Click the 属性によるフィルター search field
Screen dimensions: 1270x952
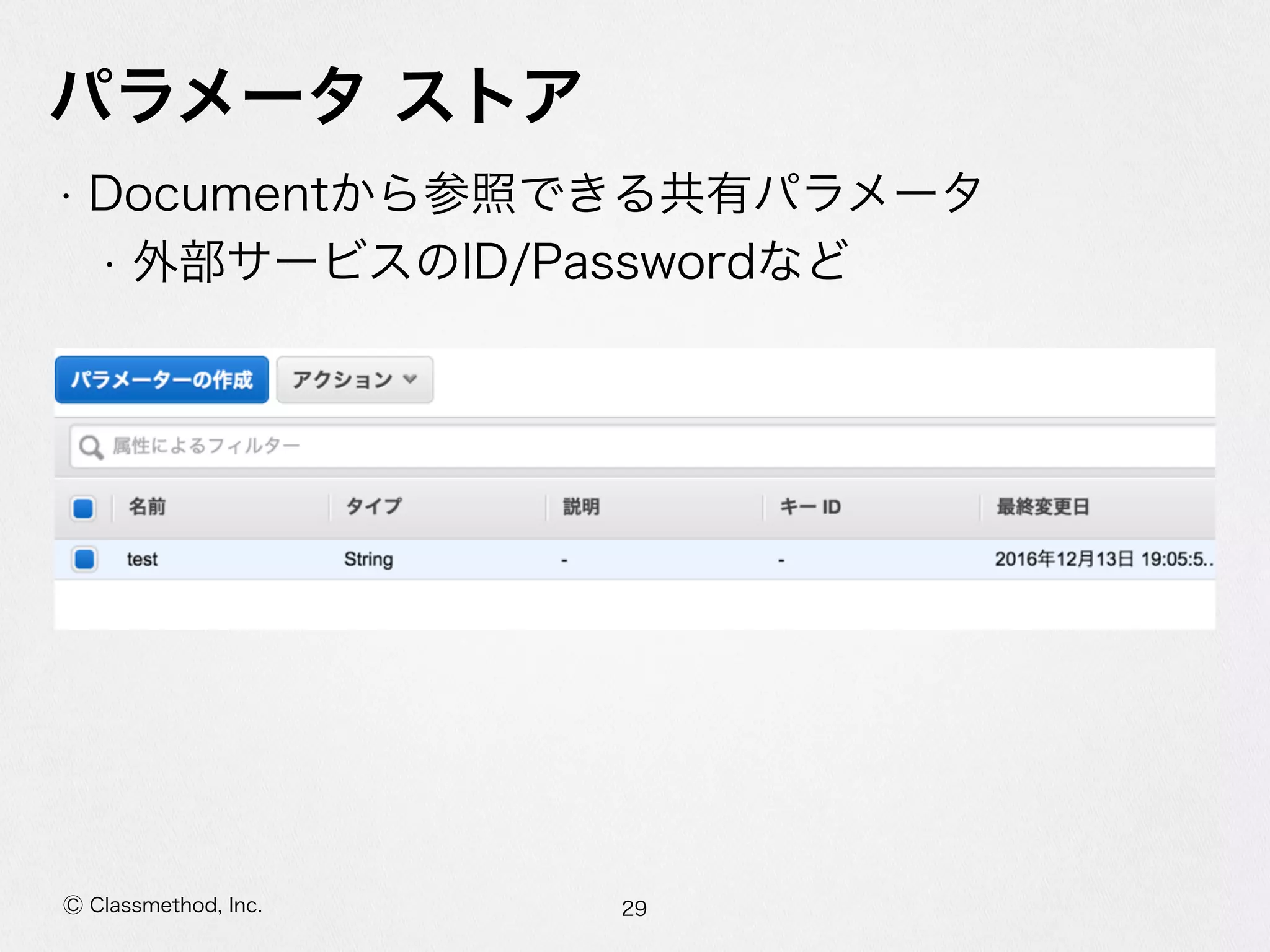click(642, 446)
